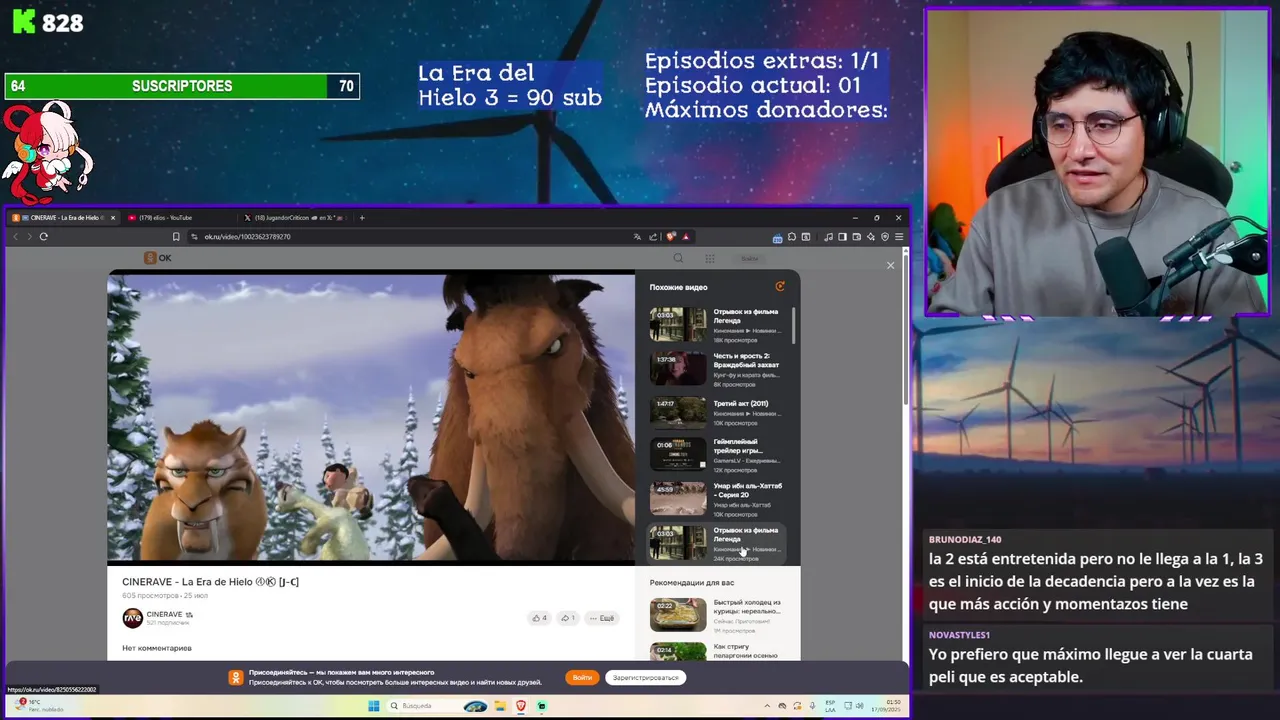The width and height of the screenshot is (1280, 720).
Task: Click the OK site search magnifier
Action: coord(678,258)
